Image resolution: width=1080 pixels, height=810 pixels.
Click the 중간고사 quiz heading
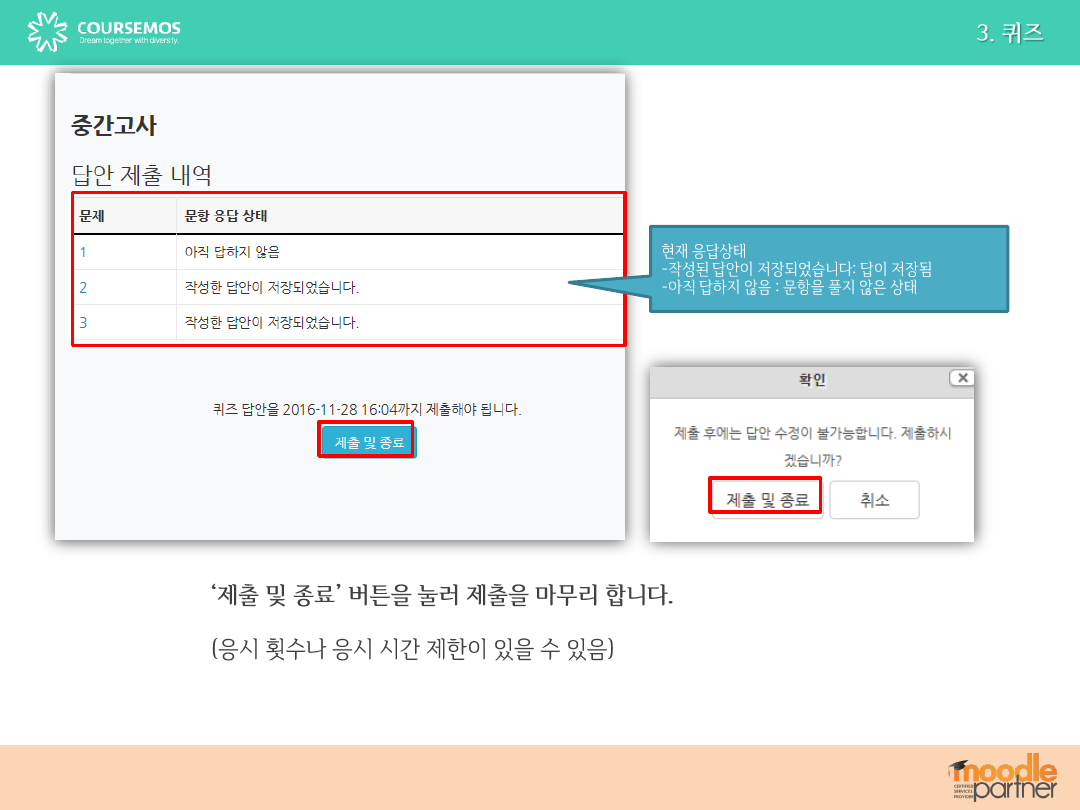(114, 125)
